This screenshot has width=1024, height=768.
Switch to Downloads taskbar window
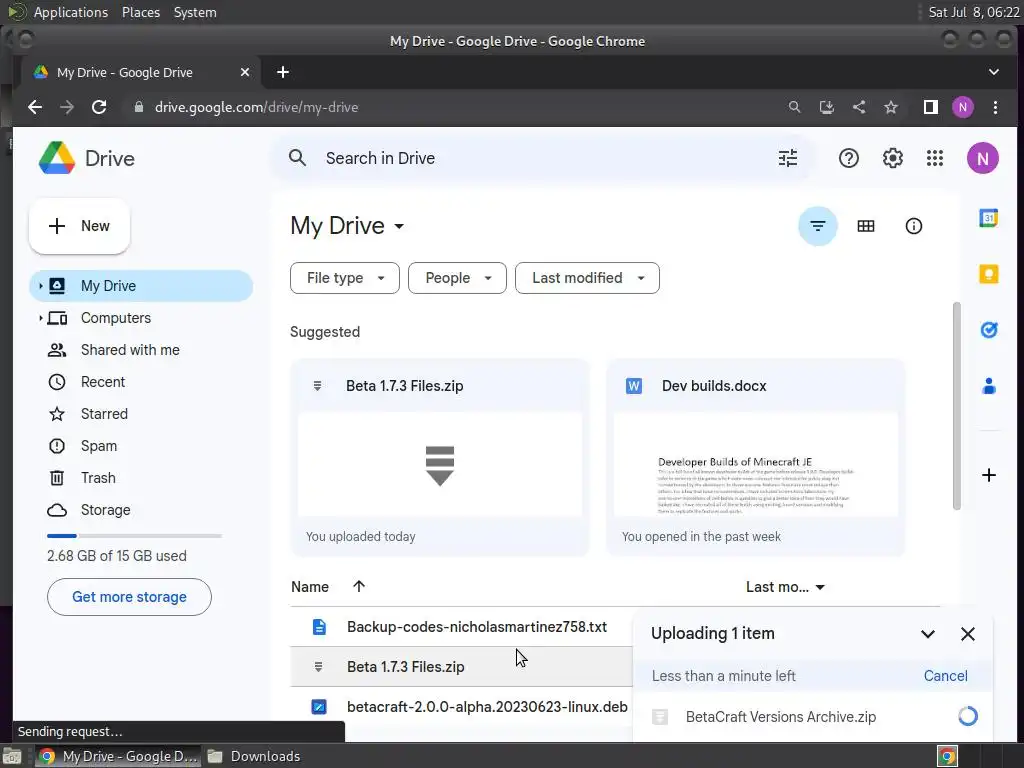point(254,756)
